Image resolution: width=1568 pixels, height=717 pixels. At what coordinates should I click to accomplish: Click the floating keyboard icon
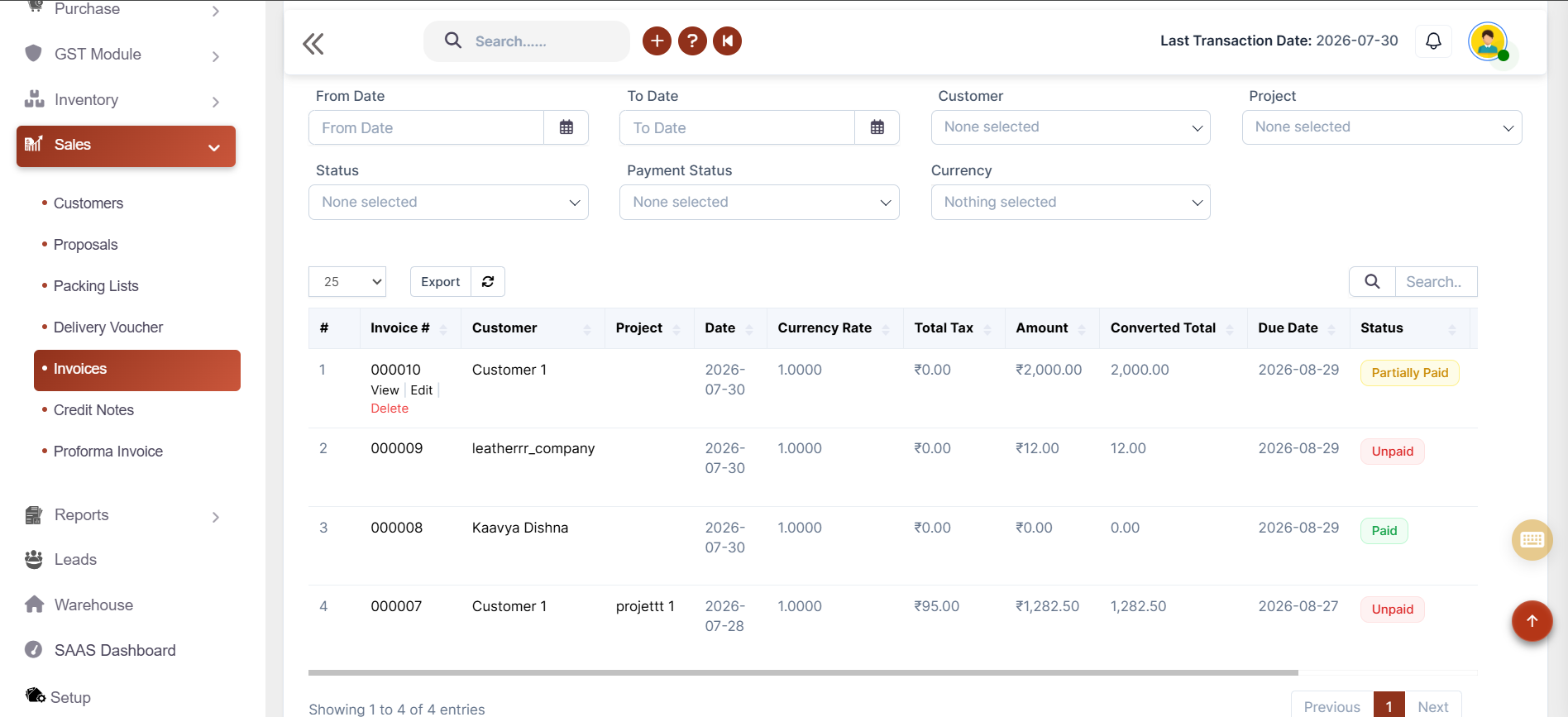[1532, 540]
